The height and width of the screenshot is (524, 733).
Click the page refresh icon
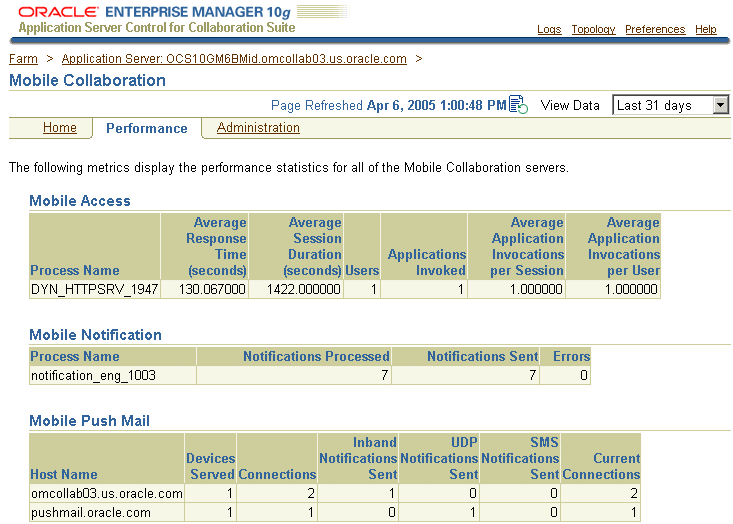[x=518, y=105]
